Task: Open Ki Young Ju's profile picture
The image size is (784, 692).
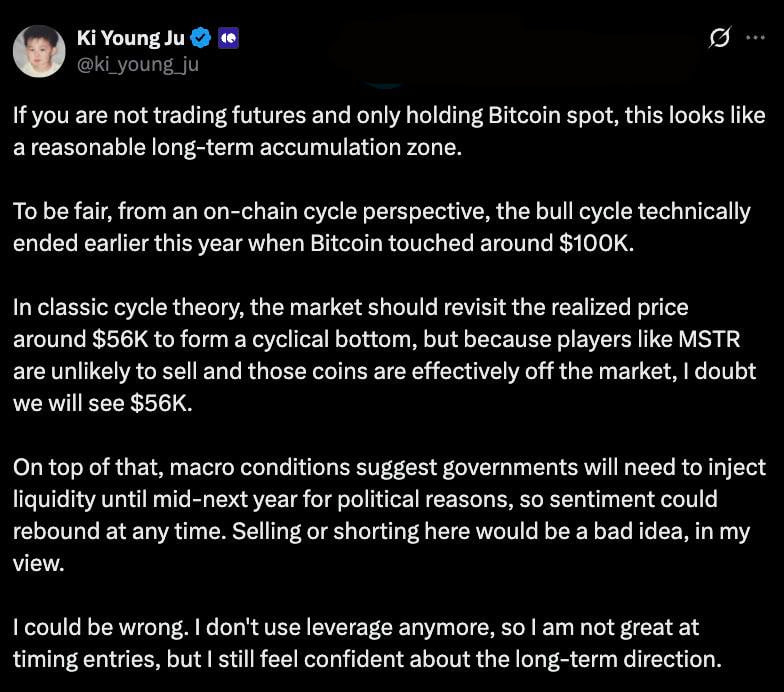Action: [39, 51]
